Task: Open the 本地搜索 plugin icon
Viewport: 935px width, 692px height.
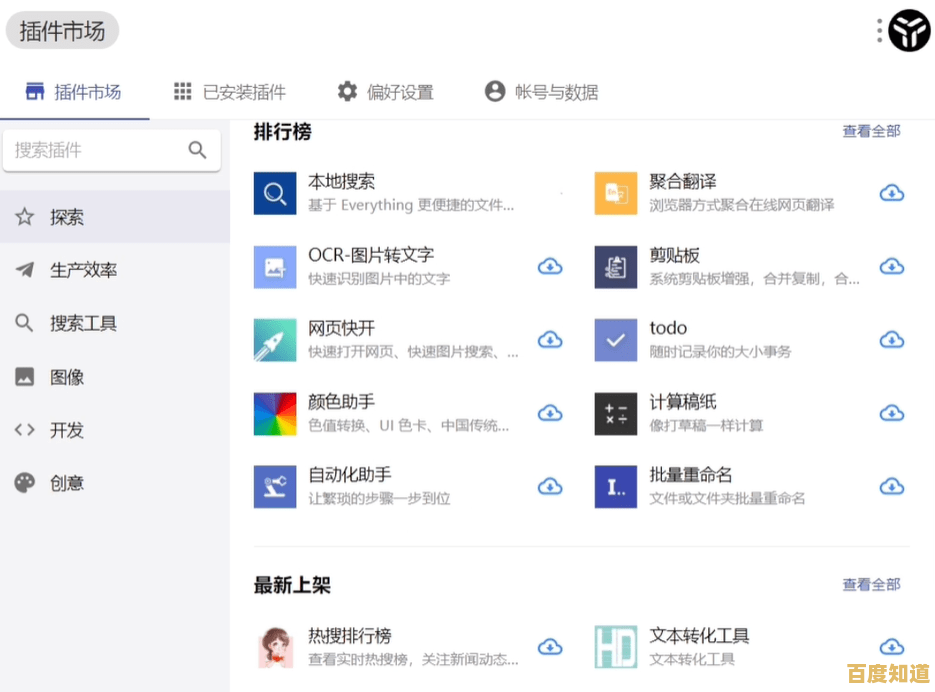Action: (x=275, y=193)
